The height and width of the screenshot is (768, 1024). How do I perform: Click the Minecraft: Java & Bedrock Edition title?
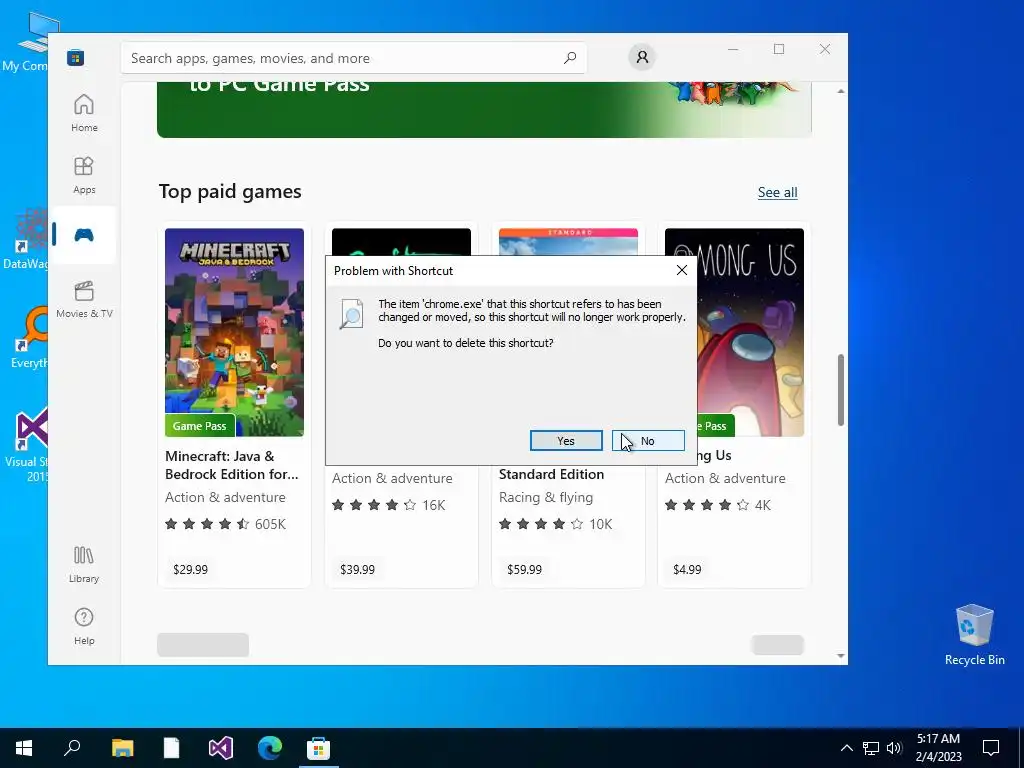[x=231, y=465]
